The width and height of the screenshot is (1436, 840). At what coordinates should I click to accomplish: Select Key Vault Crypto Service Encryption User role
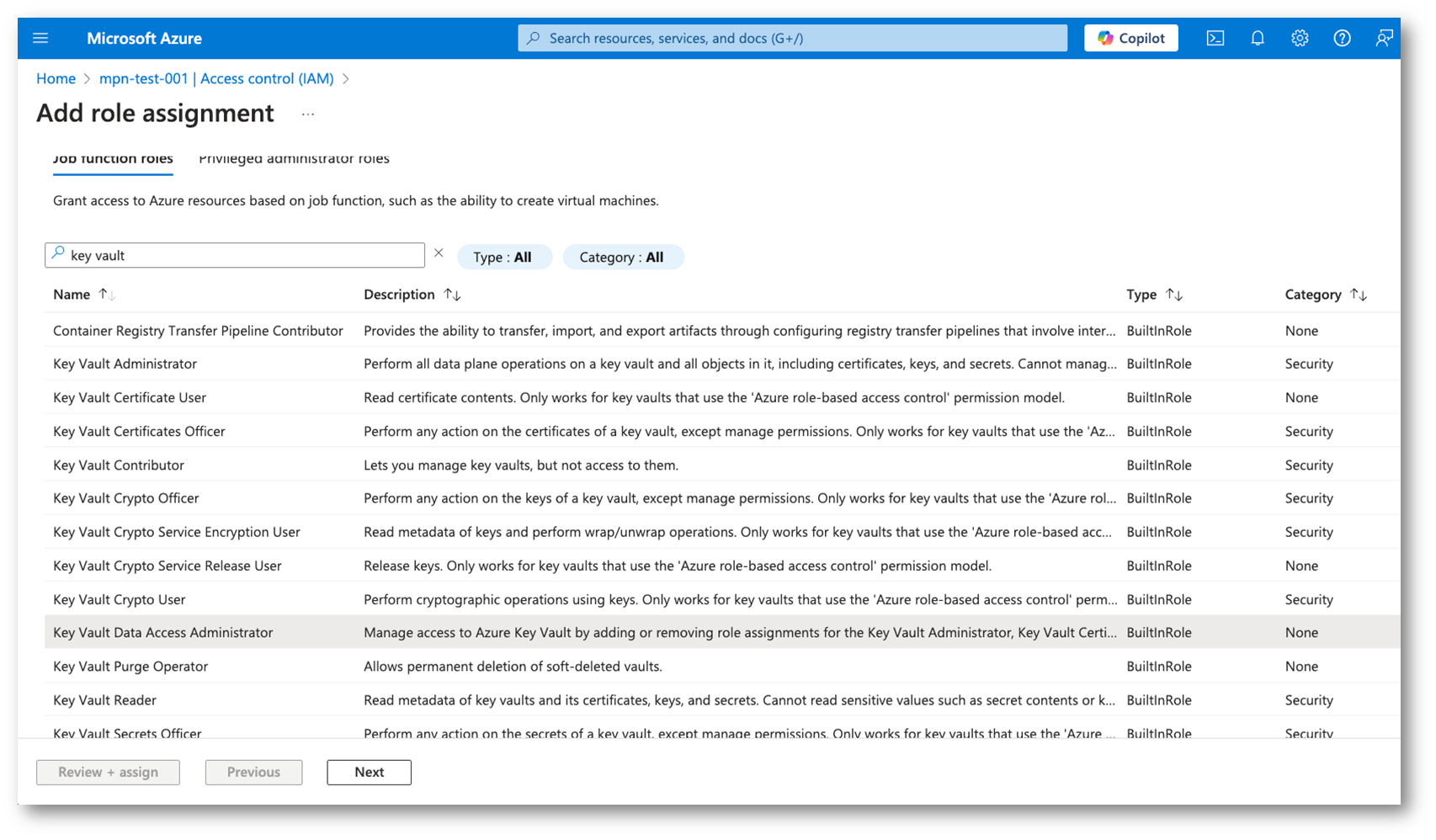pyautogui.click(x=177, y=532)
